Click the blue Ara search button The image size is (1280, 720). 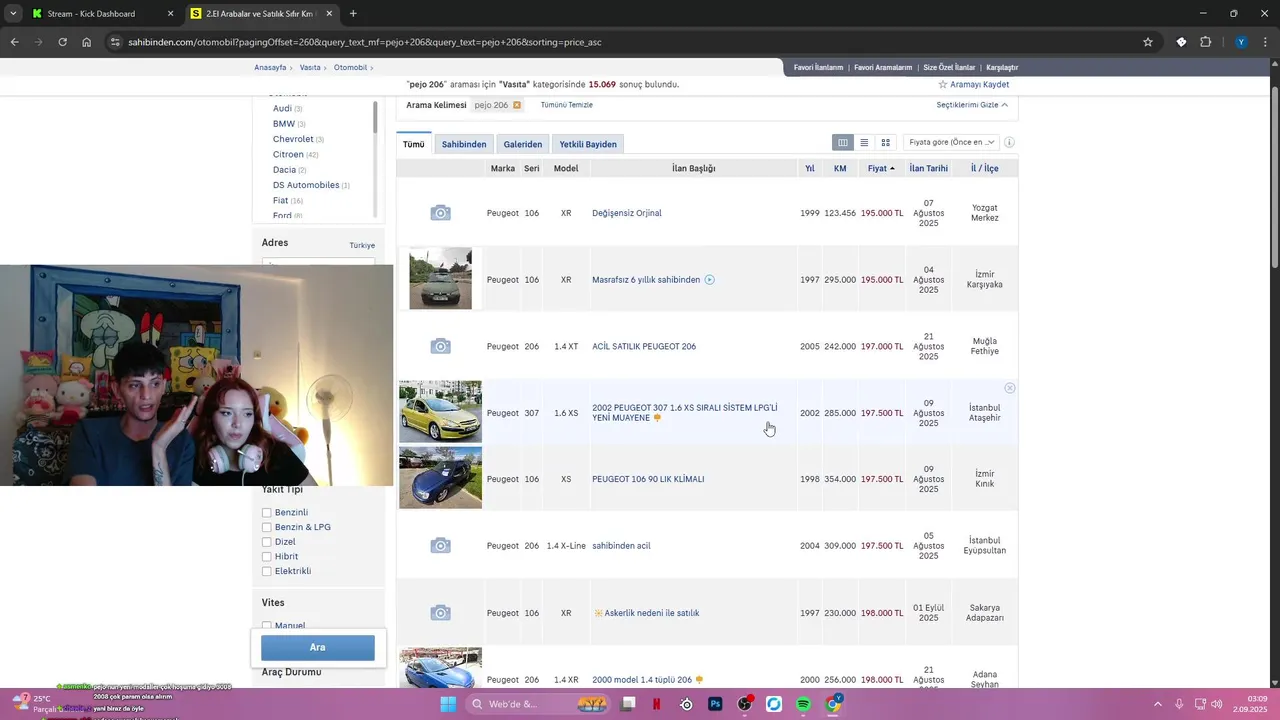pyautogui.click(x=318, y=648)
